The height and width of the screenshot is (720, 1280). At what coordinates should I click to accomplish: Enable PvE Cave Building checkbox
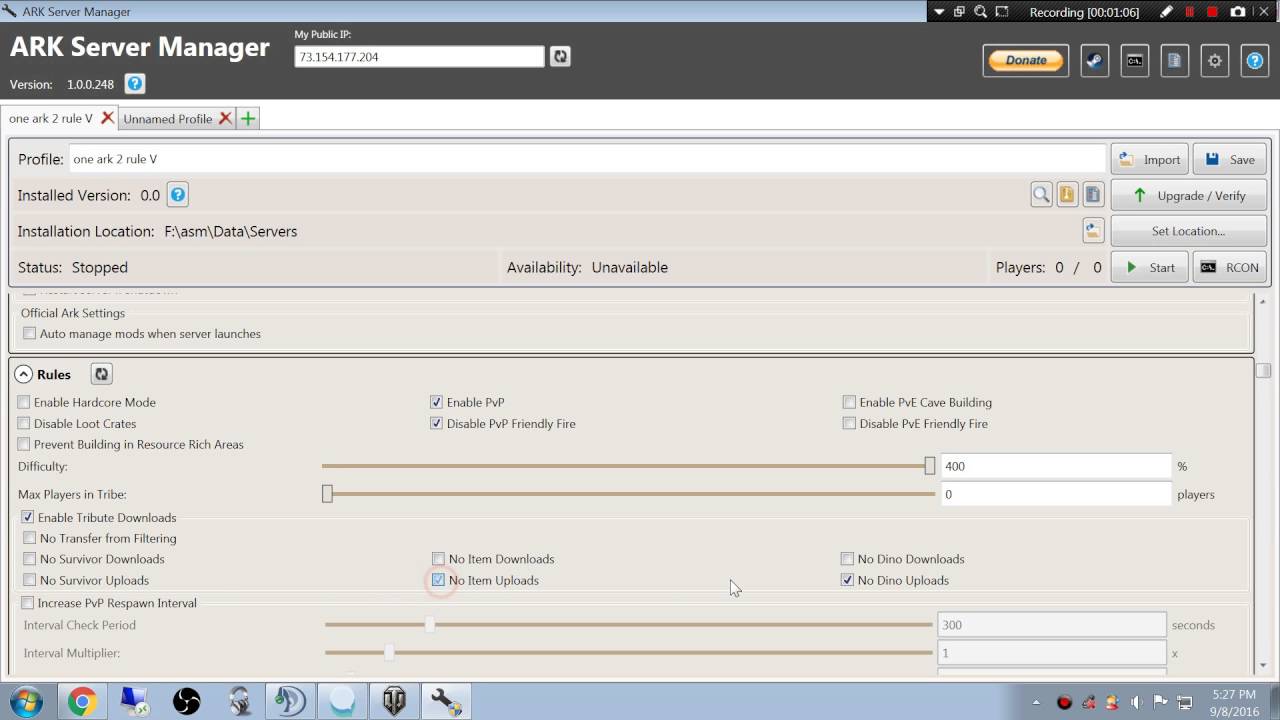coord(849,402)
